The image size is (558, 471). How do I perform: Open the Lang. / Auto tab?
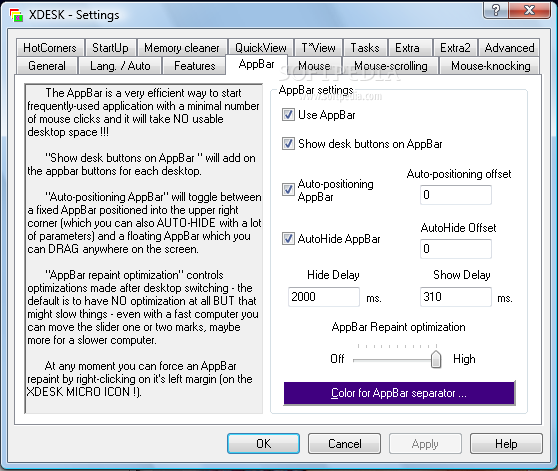pos(120,66)
